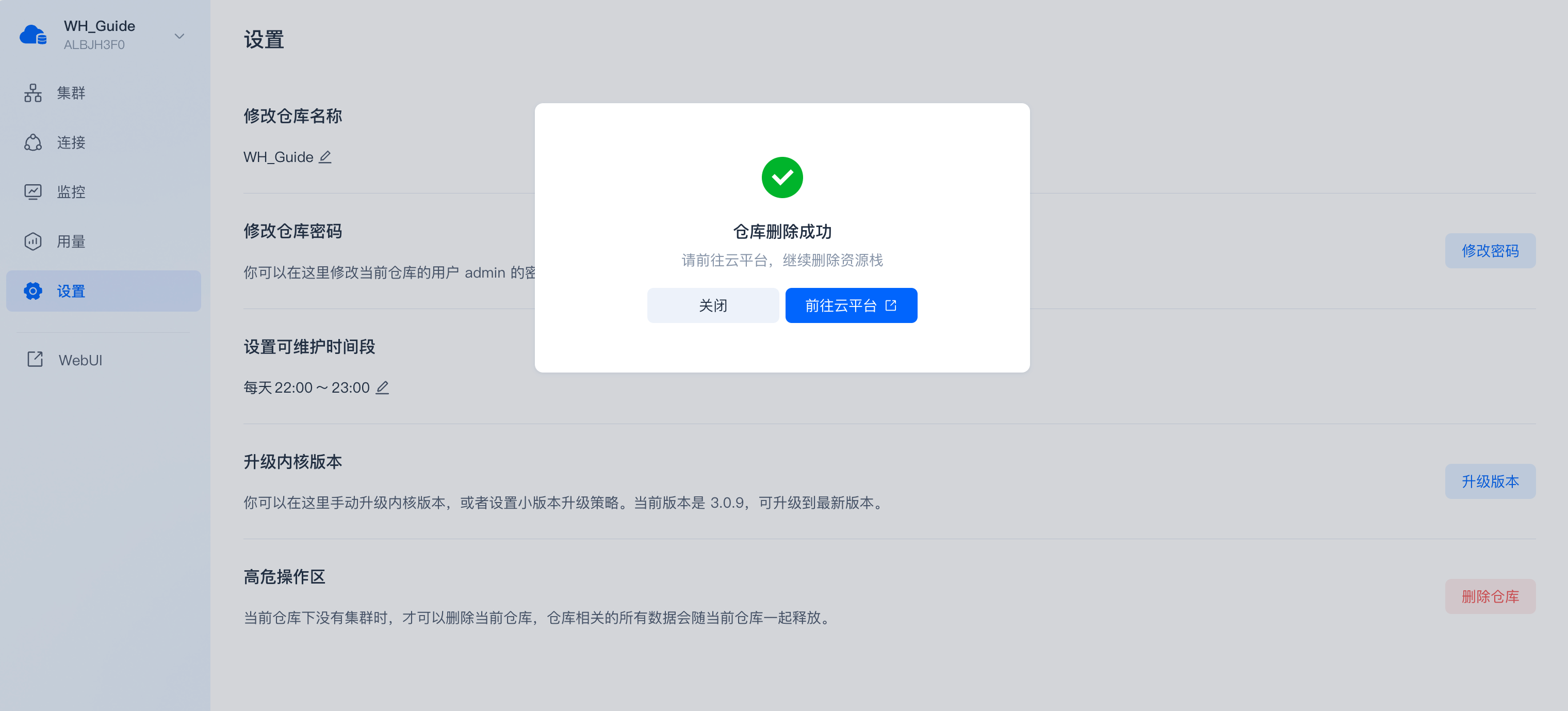Edit maintenance window 22:00~23:00 pencil icon
Viewport: 1568px width, 711px height.
[382, 388]
